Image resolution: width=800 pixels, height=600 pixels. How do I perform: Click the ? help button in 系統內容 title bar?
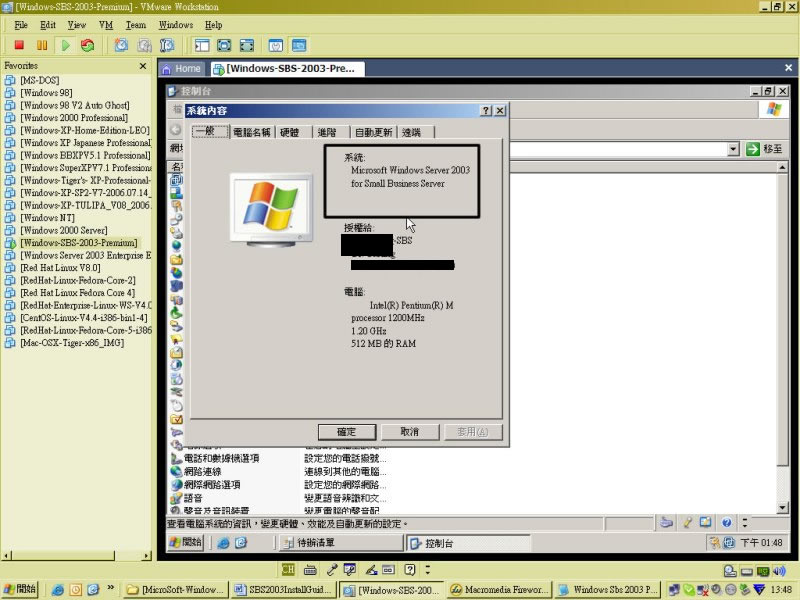(x=486, y=111)
